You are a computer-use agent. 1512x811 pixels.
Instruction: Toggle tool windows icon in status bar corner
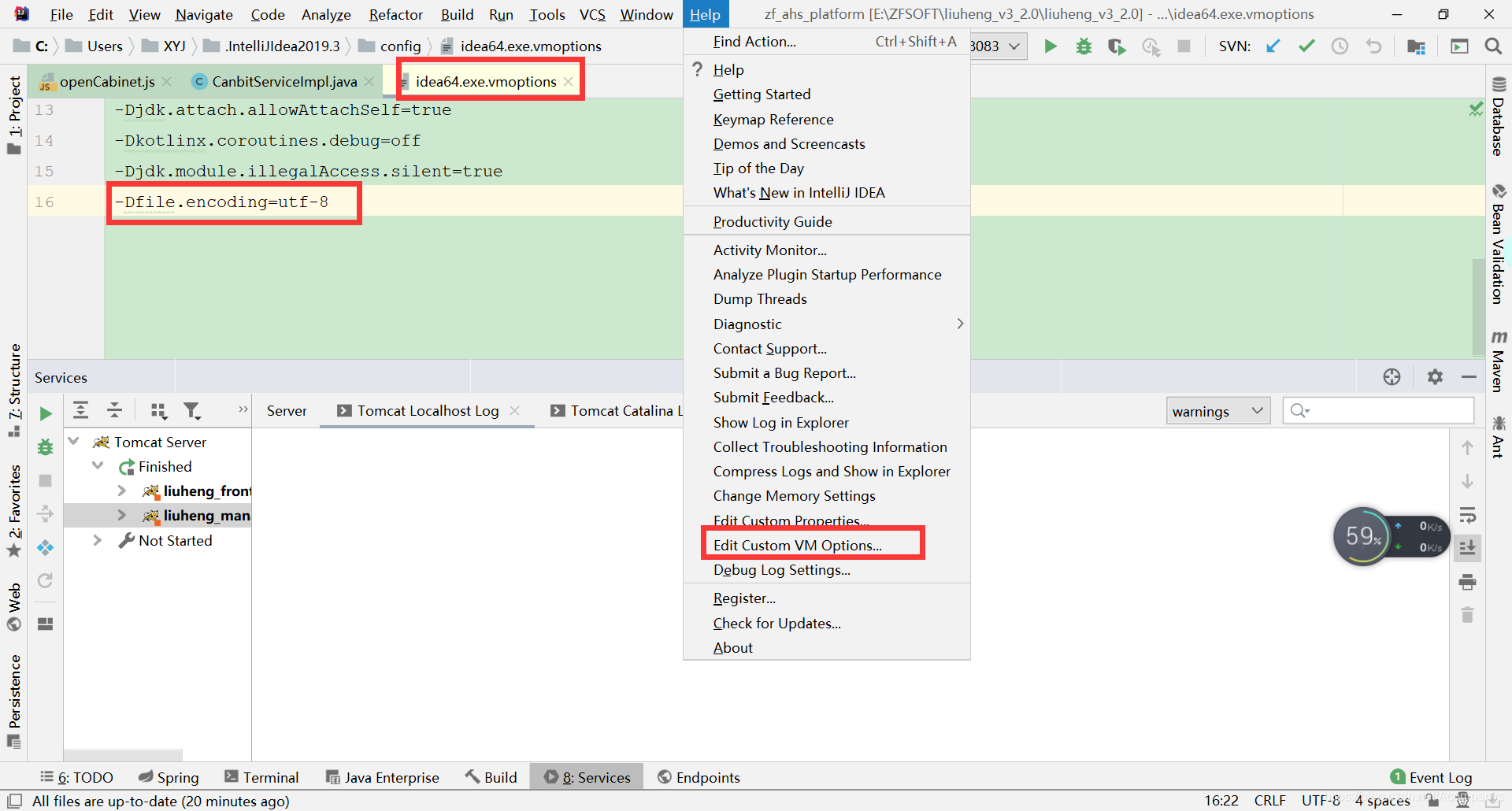coord(14,801)
